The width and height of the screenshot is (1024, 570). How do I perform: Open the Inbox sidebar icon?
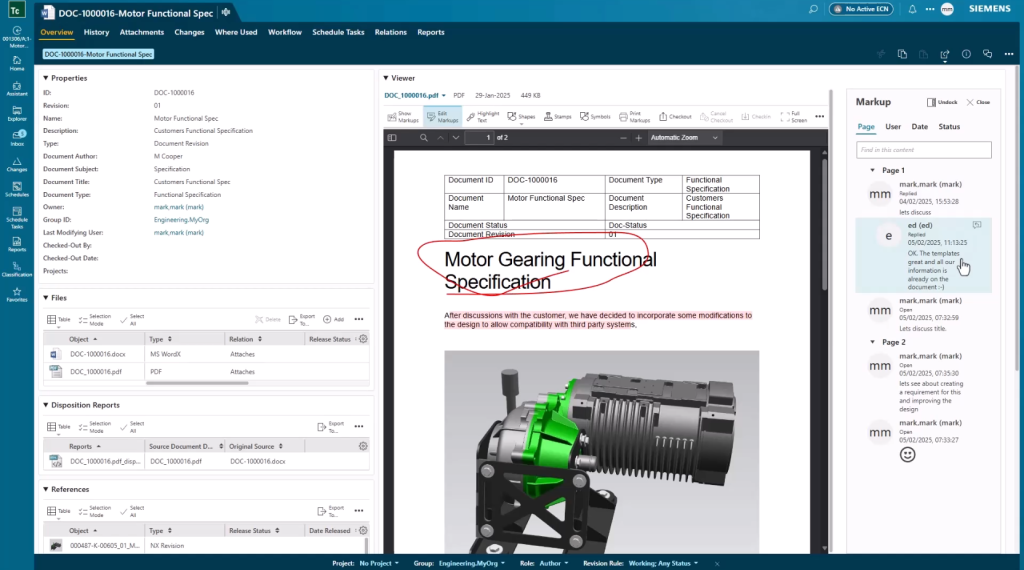17,138
